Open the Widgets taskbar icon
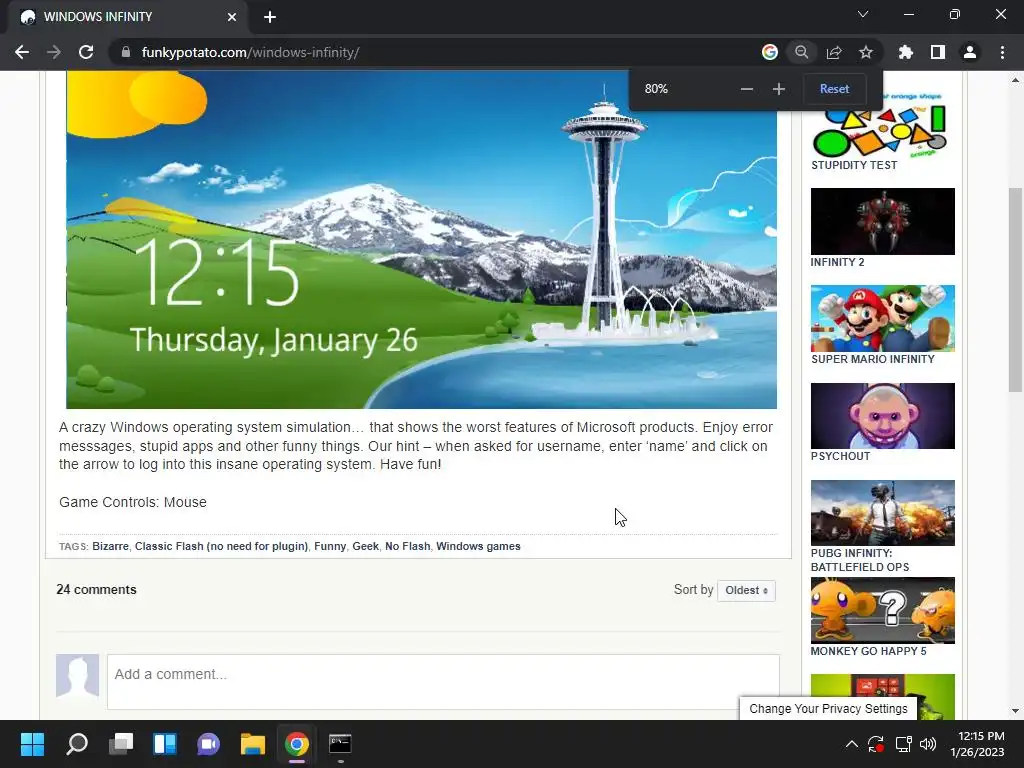 click(165, 744)
